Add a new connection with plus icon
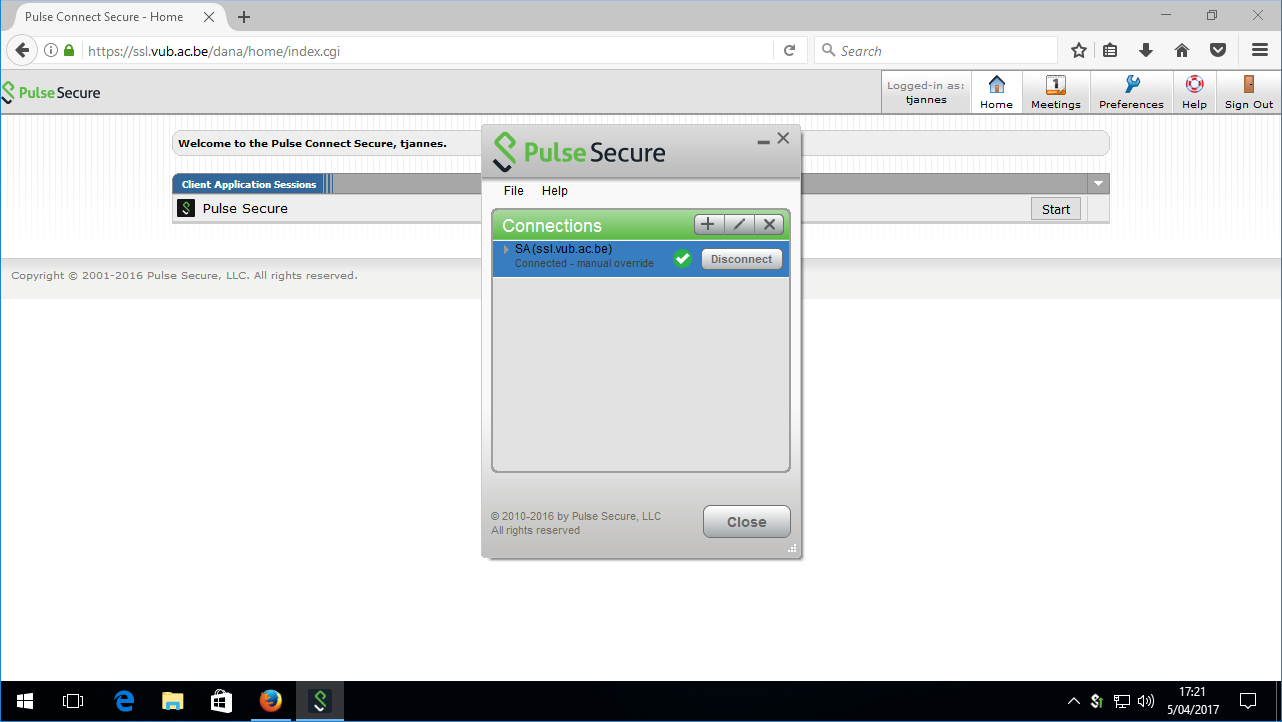 (x=708, y=224)
